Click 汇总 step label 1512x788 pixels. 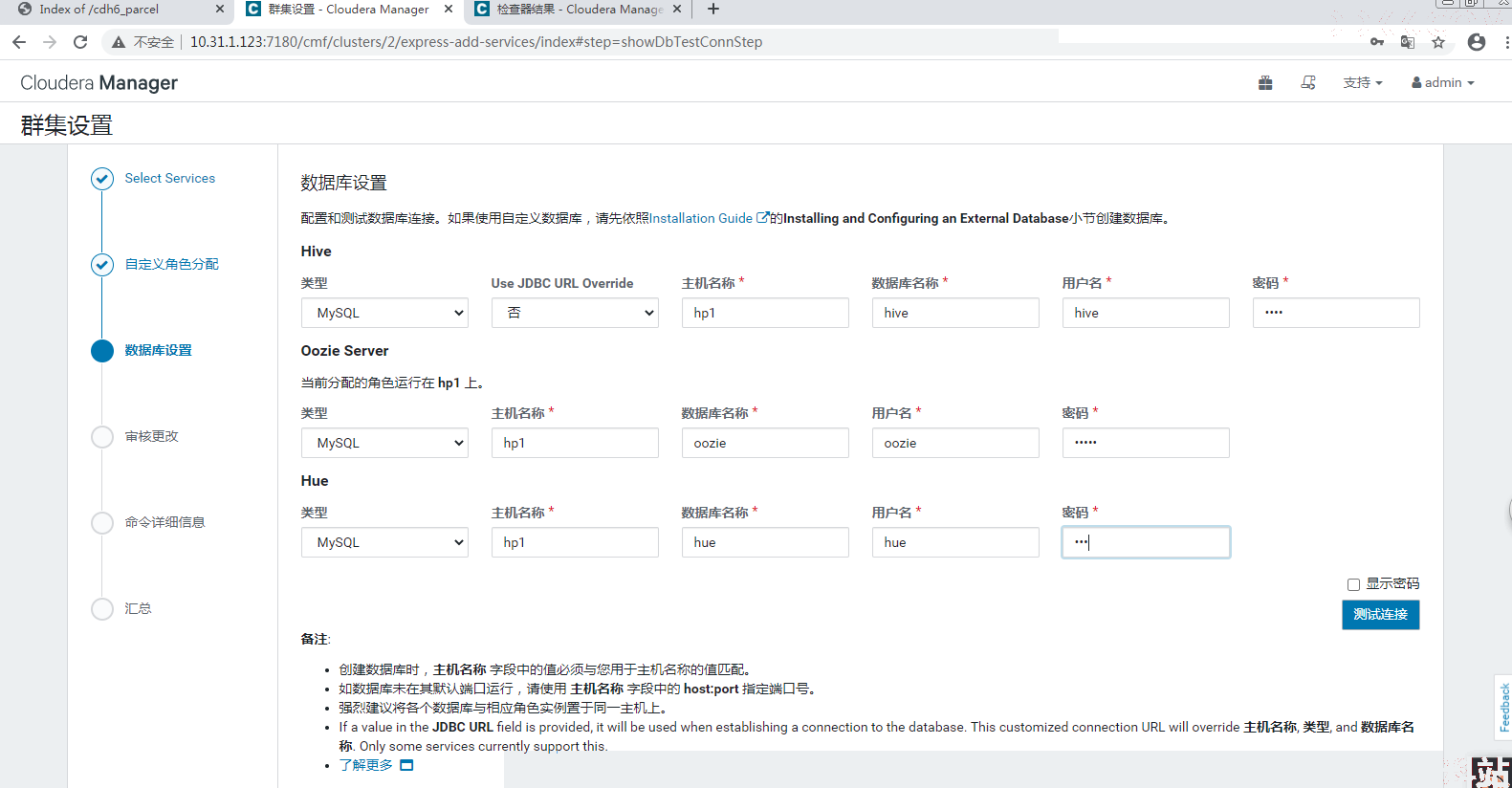[139, 608]
